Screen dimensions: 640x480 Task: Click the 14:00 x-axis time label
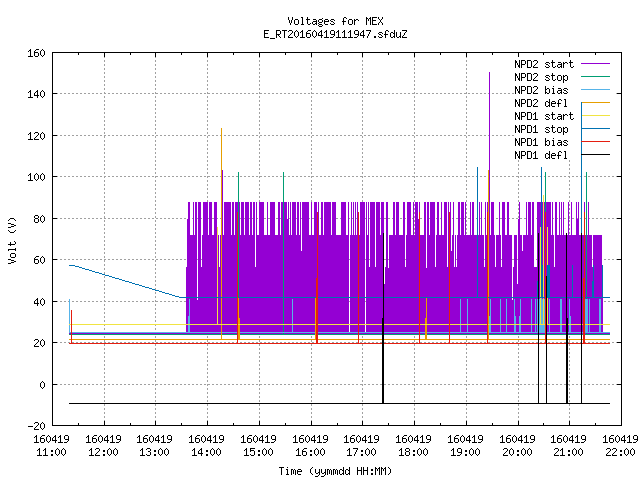coord(207,452)
